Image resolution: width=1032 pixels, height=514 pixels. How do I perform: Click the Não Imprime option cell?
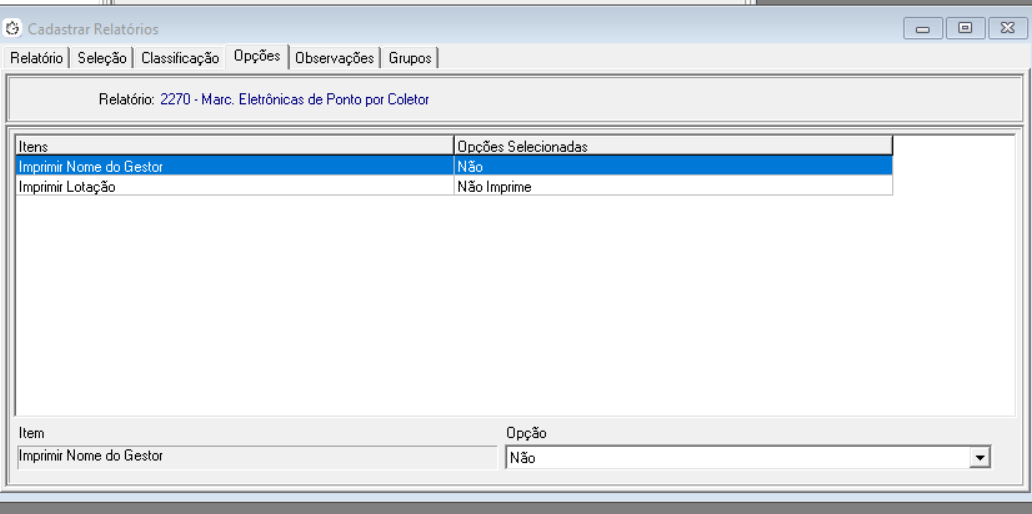point(672,187)
